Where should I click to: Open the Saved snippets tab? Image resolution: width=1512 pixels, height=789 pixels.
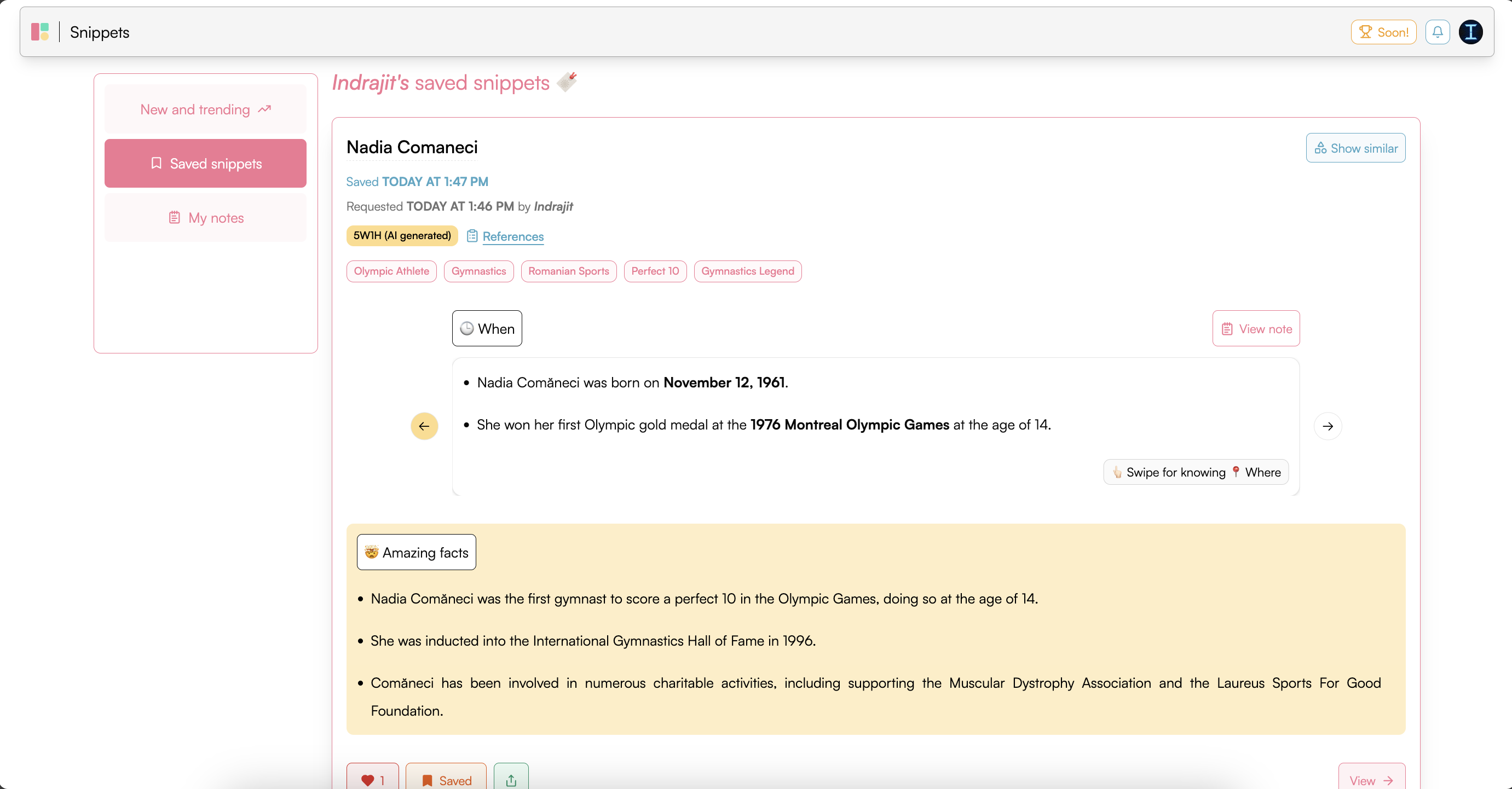tap(205, 163)
